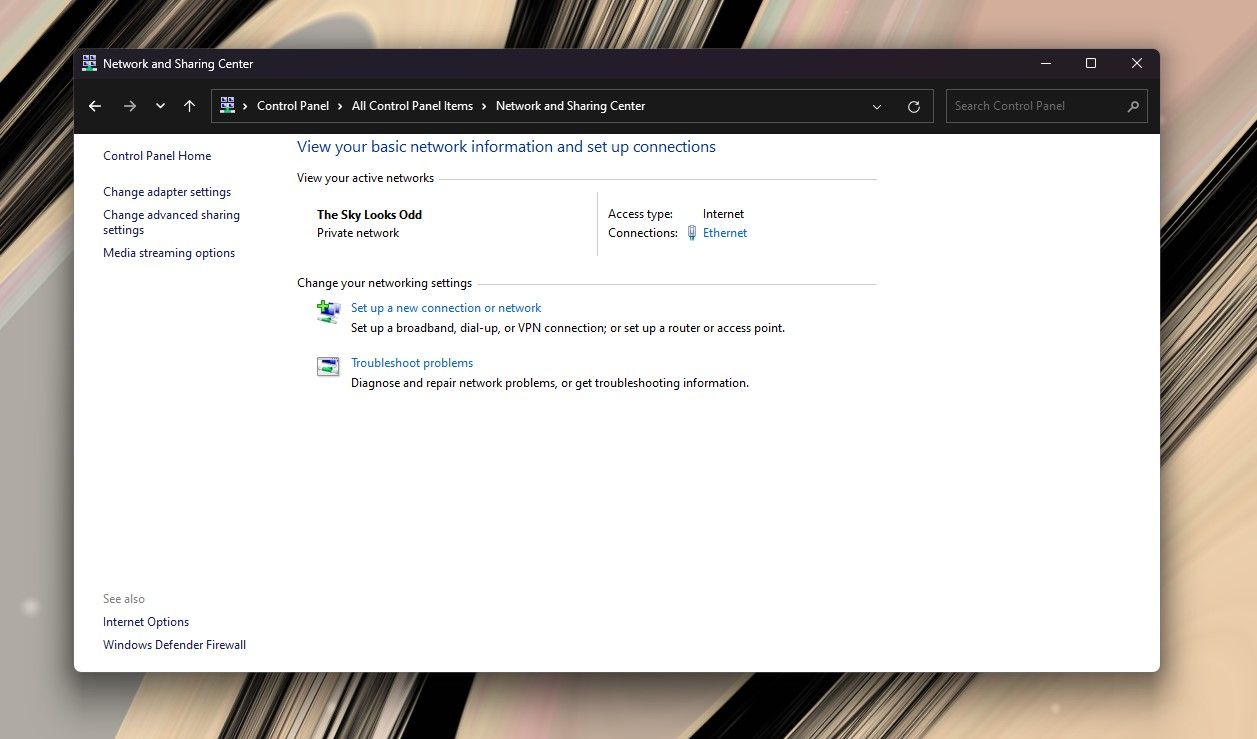Go to Control Panel Home
1257x739 pixels.
pos(157,155)
